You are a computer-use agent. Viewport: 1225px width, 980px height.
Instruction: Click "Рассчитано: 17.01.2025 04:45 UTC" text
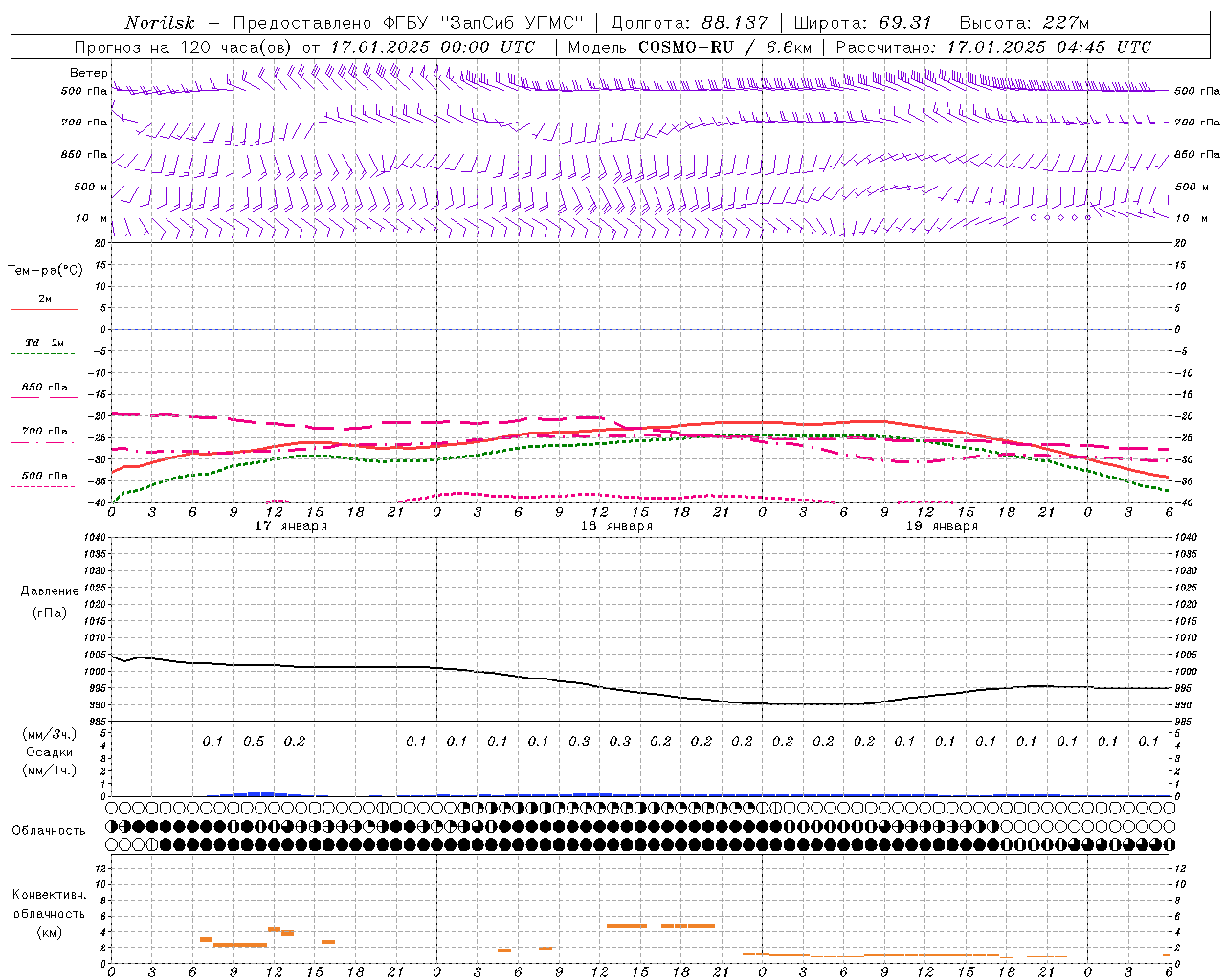coord(993,47)
